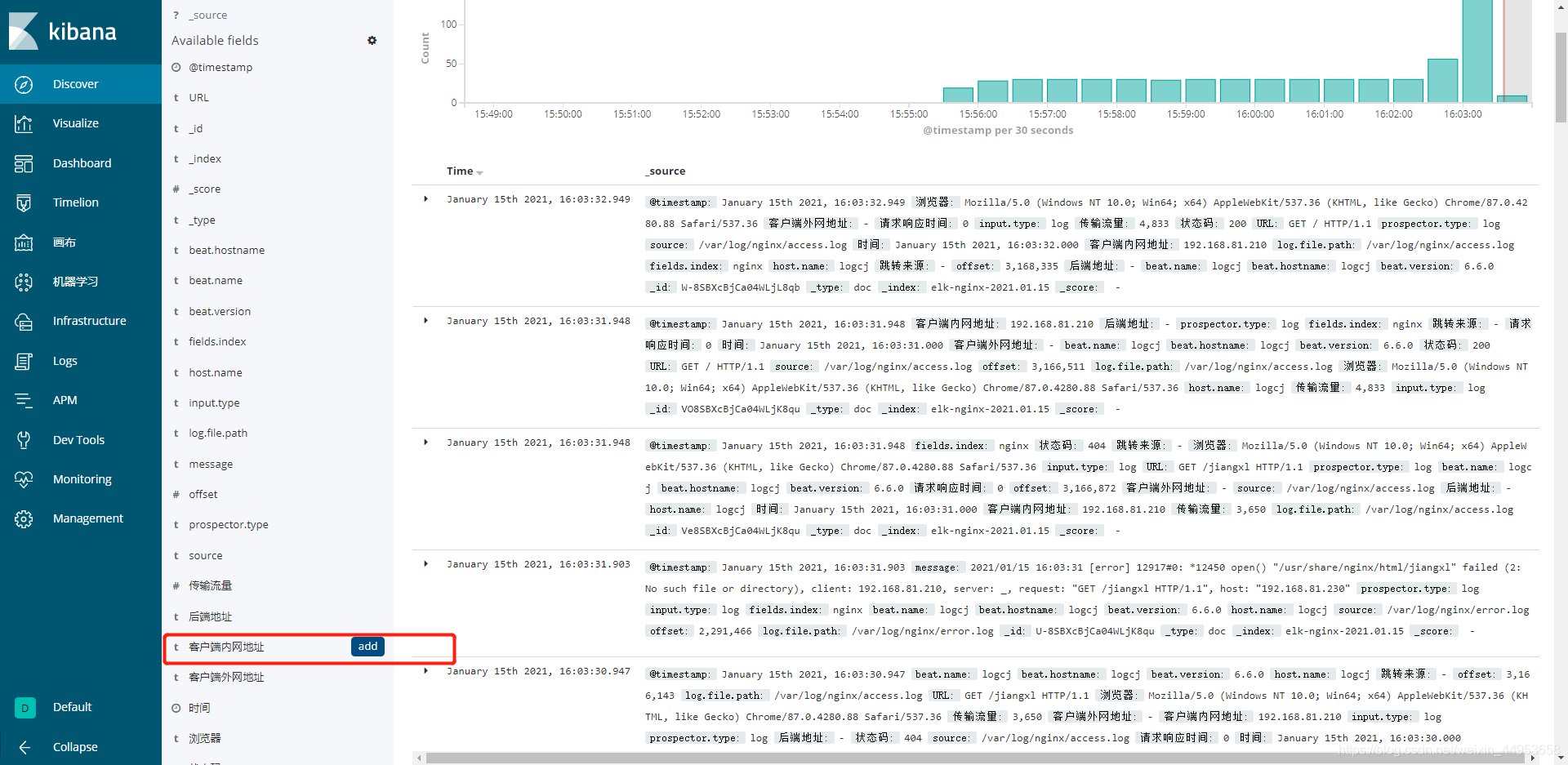1568x765 pixels.
Task: Select the Default space label
Action: pos(73,707)
